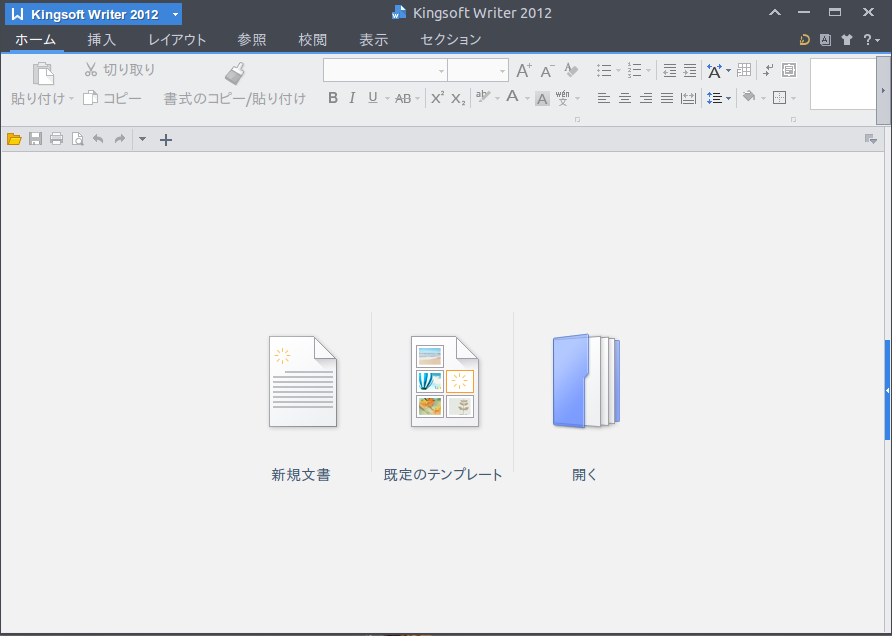This screenshot has width=892, height=636.
Task: Toggle Strikethrough (AB) formatting
Action: point(403,98)
